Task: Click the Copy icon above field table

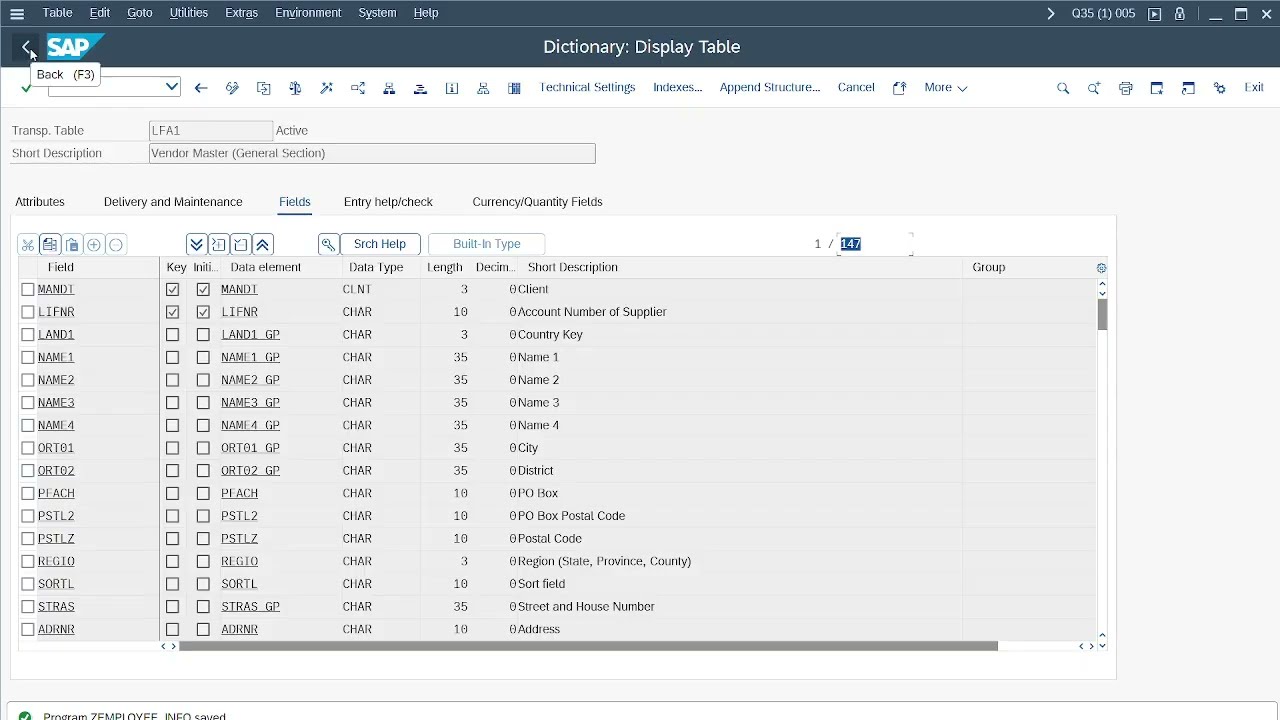Action: pyautogui.click(x=50, y=245)
